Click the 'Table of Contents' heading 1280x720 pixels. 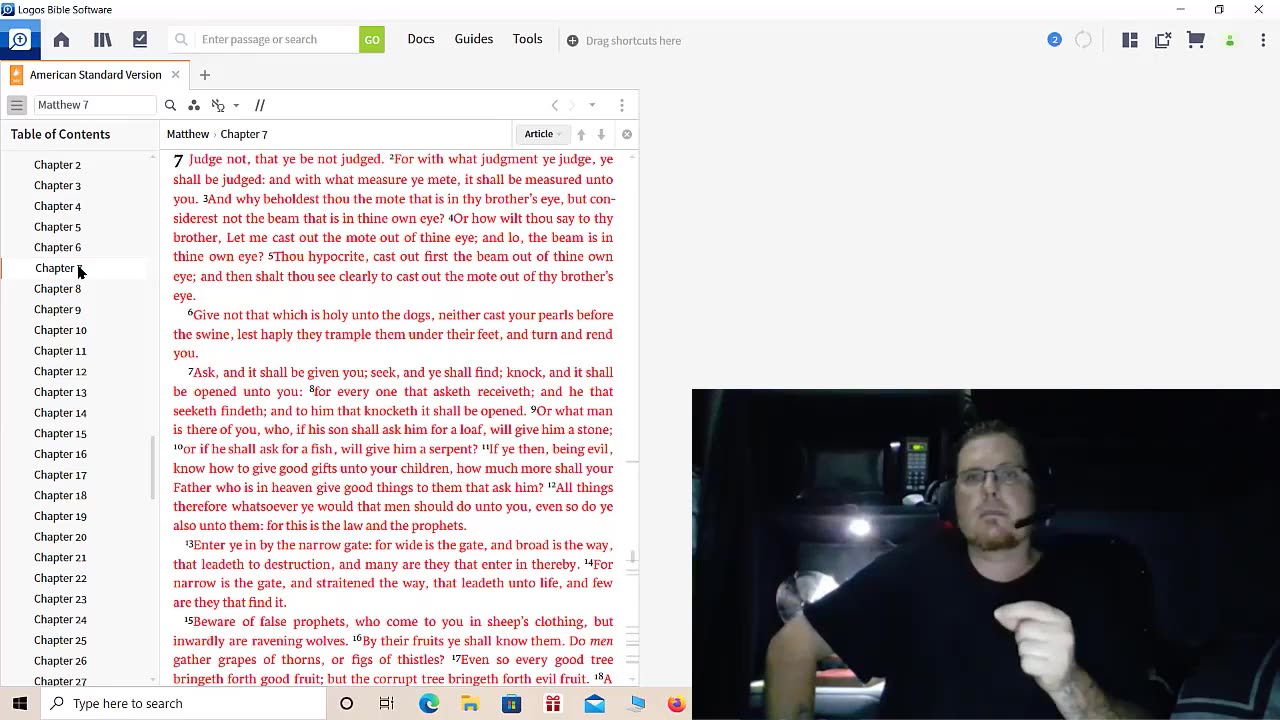coord(60,134)
